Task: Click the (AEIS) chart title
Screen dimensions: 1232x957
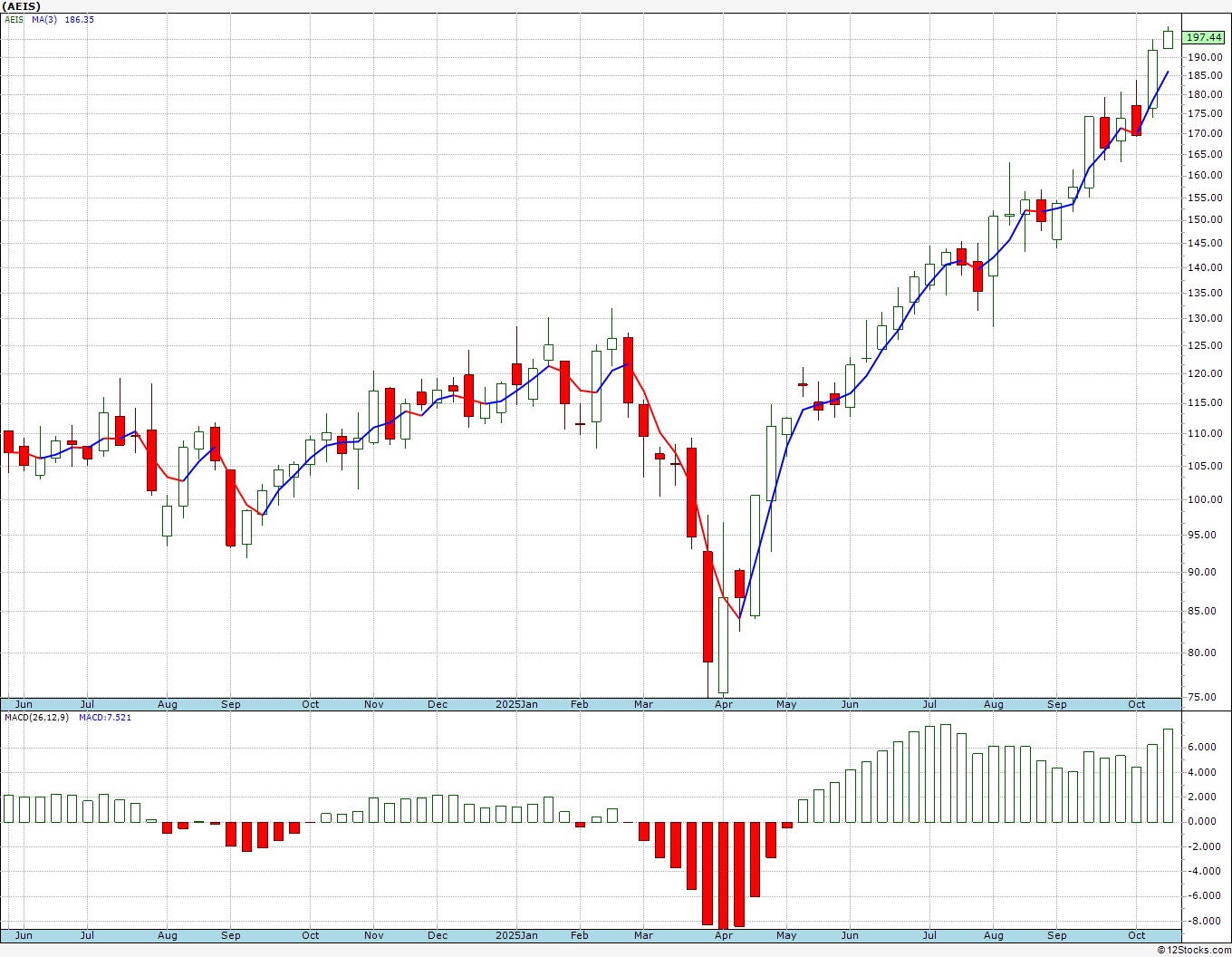Action: (23, 6)
